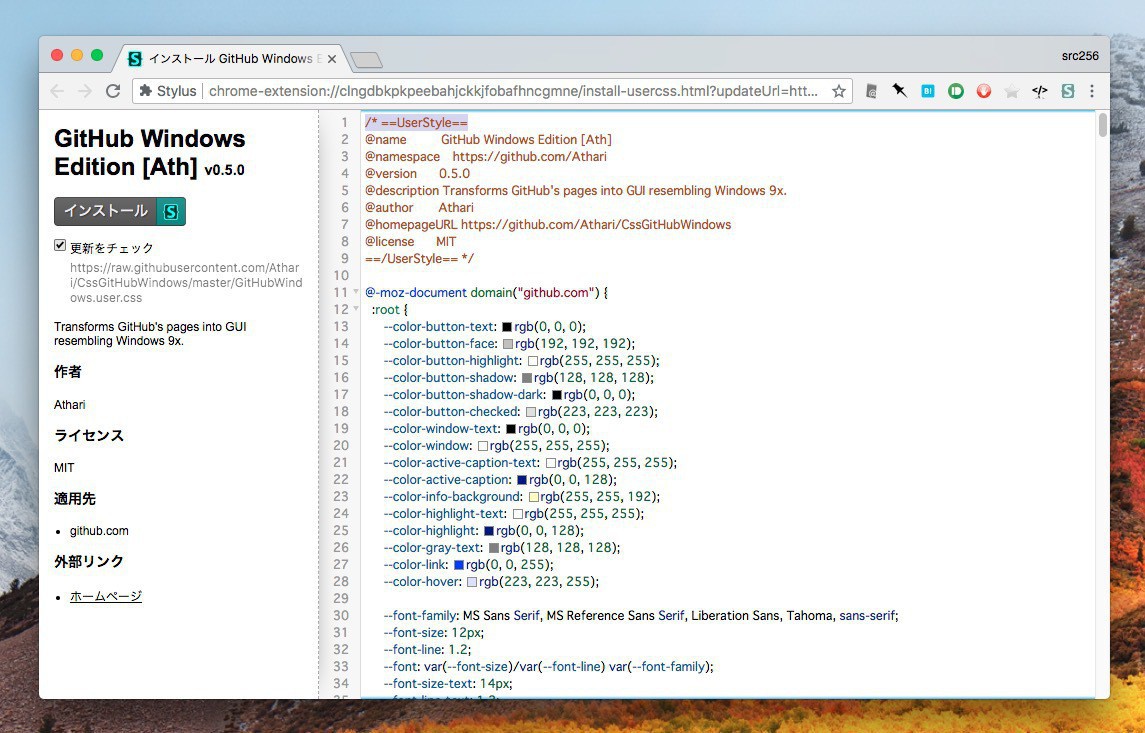The width and height of the screenshot is (1145, 733).
Task: Click the red hand blocker extension icon
Action: click(983, 91)
